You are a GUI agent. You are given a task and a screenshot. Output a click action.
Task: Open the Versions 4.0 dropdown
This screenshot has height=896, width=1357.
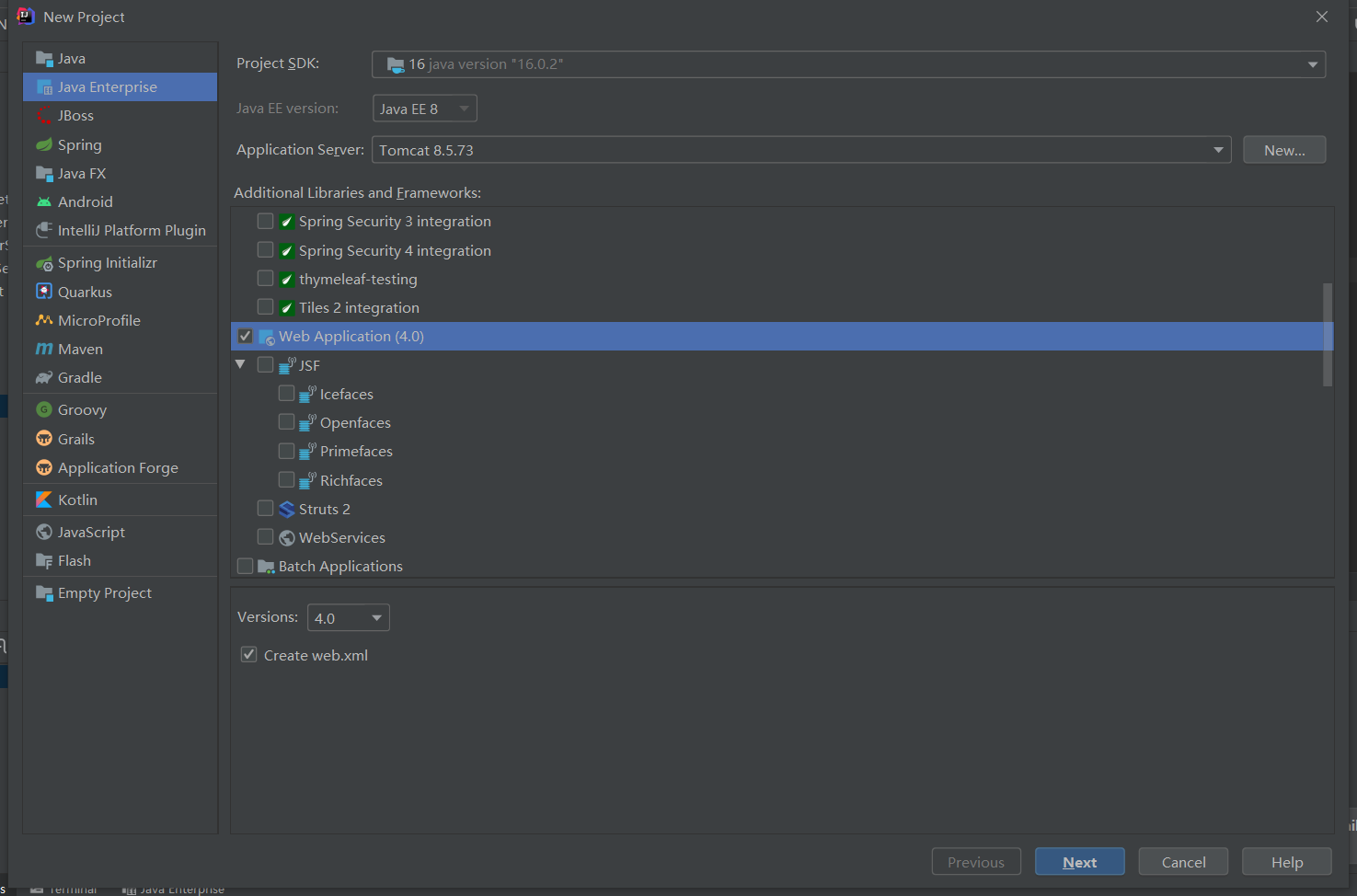point(349,618)
